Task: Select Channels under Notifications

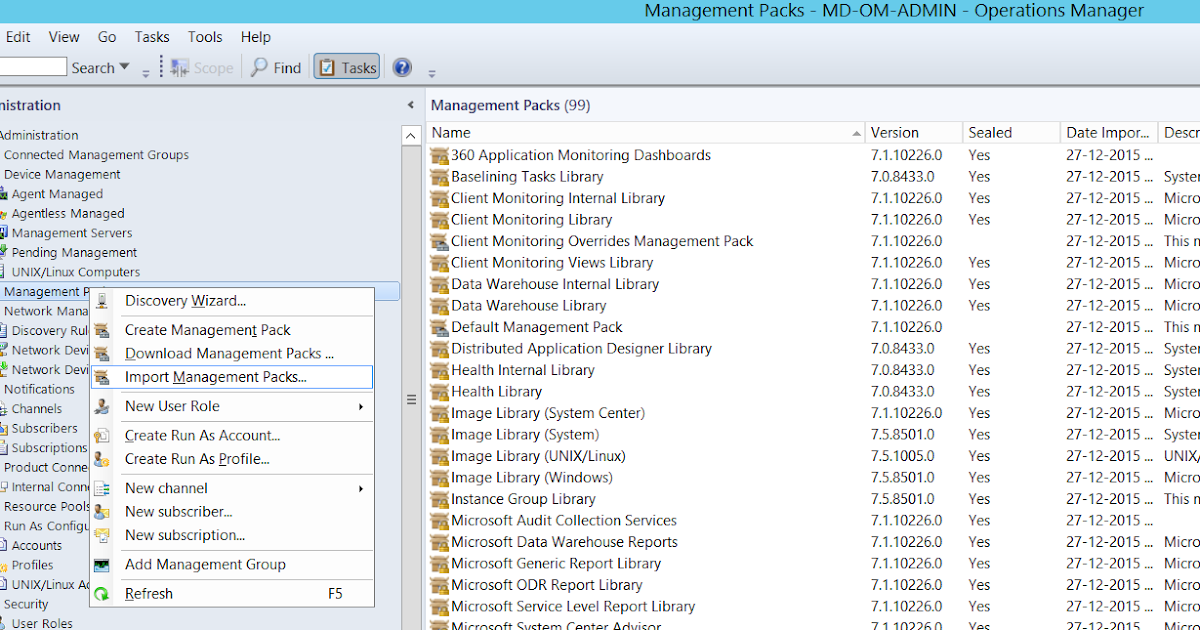Action: click(37, 409)
